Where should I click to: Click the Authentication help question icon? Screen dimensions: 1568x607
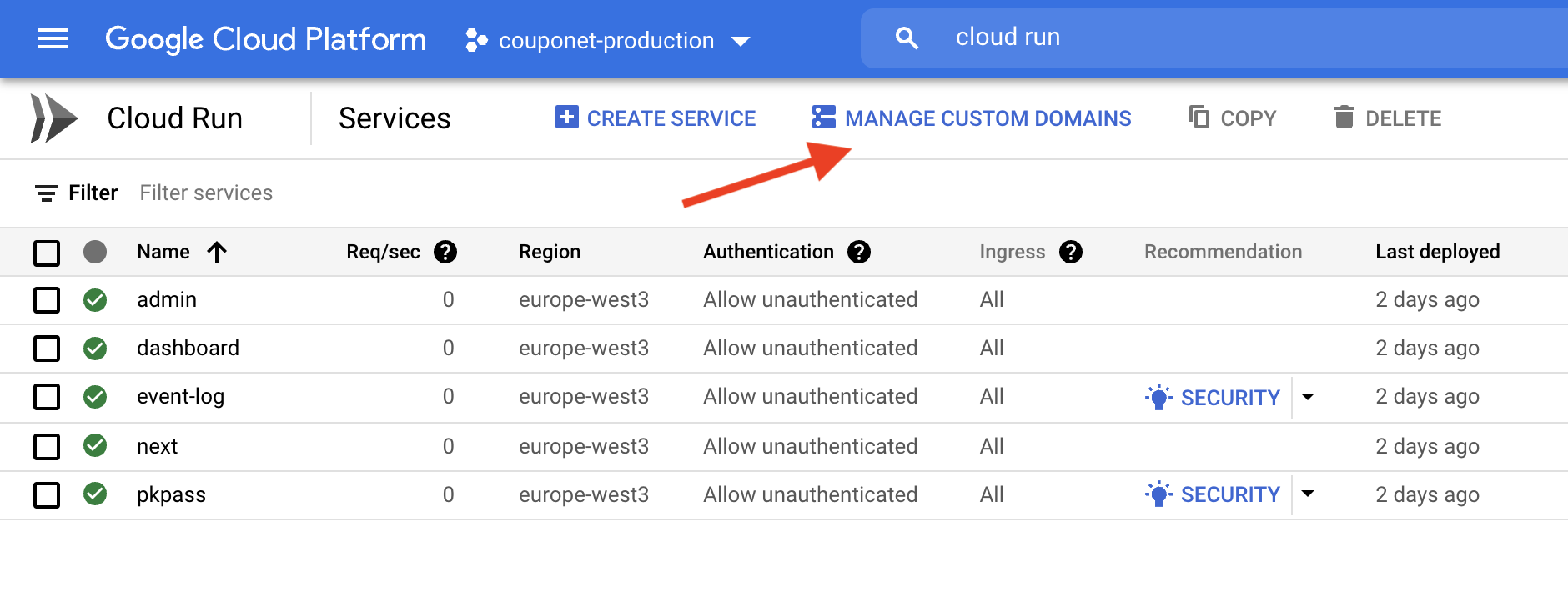[859, 252]
